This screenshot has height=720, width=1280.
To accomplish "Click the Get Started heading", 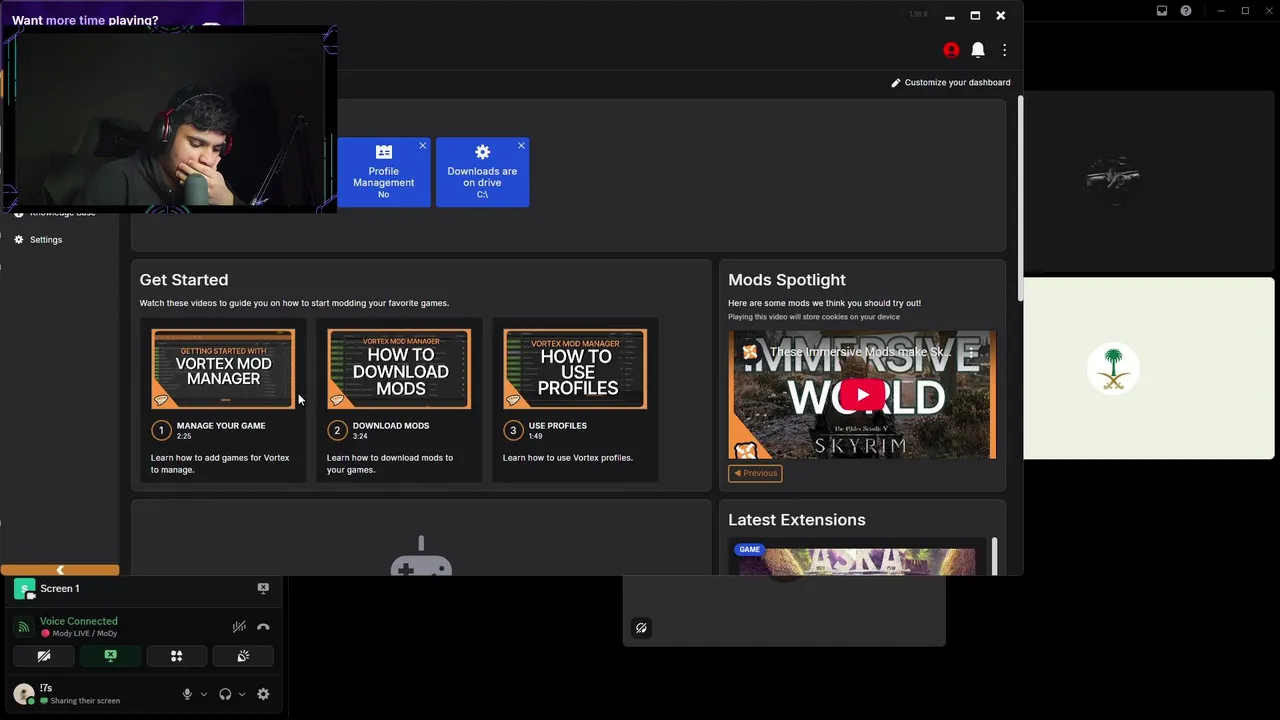I will pyautogui.click(x=184, y=280).
